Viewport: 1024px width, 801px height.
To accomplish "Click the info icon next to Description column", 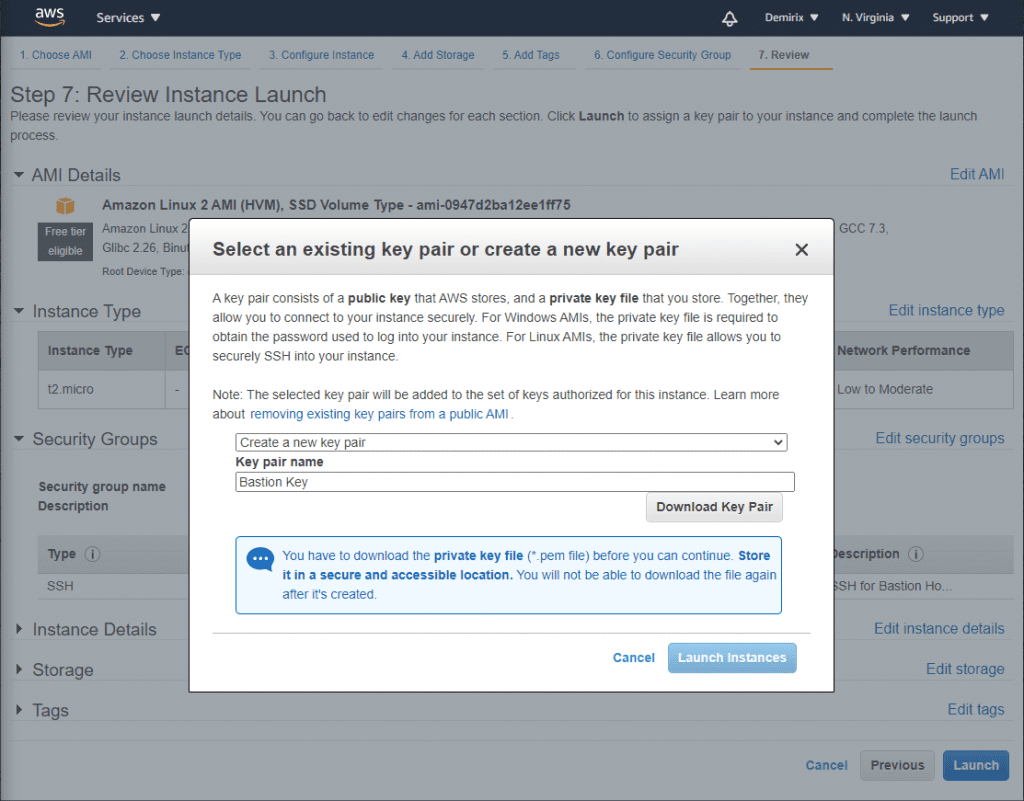I will coord(916,554).
